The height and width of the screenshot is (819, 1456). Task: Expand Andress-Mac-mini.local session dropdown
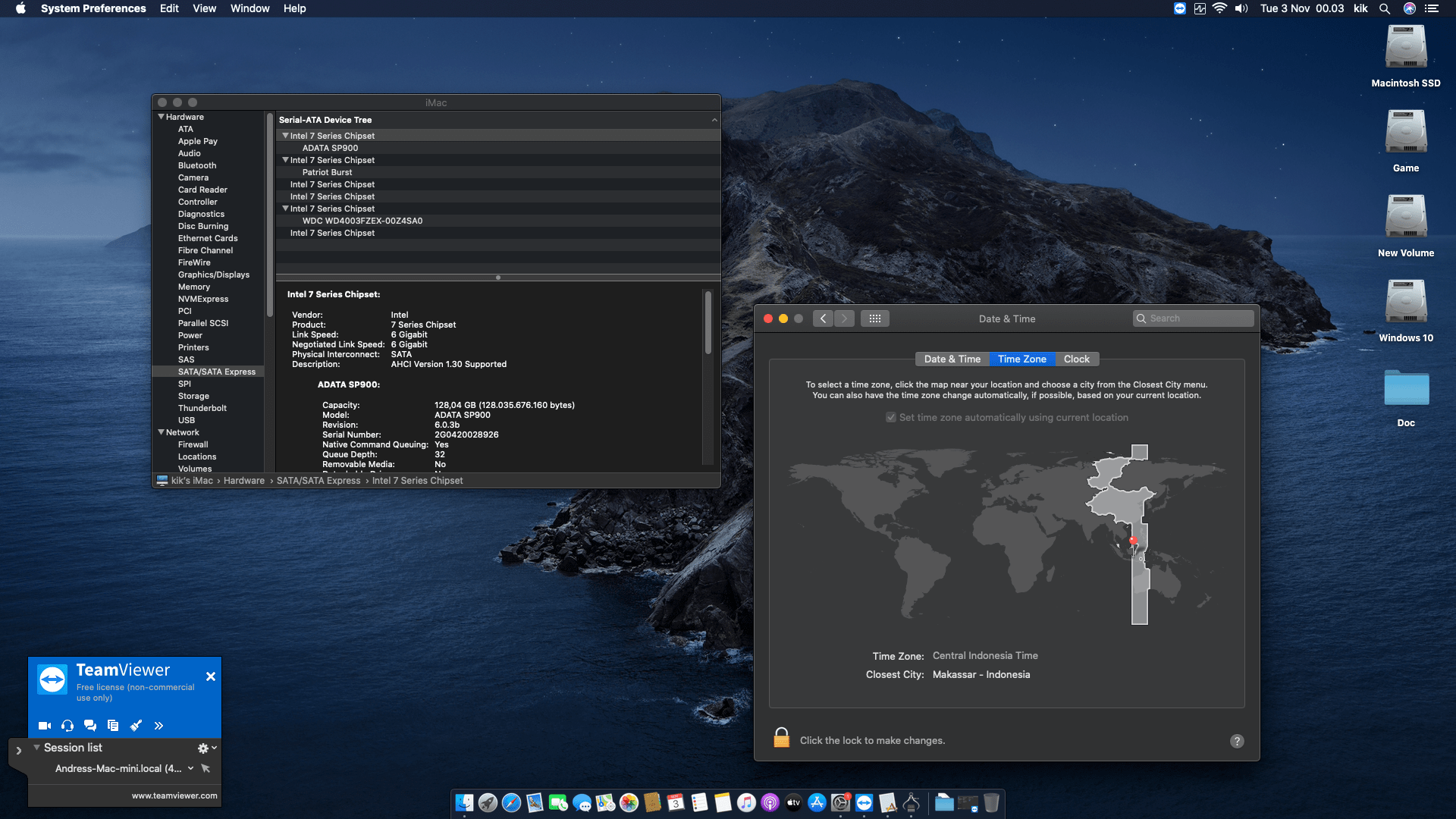click(x=190, y=768)
